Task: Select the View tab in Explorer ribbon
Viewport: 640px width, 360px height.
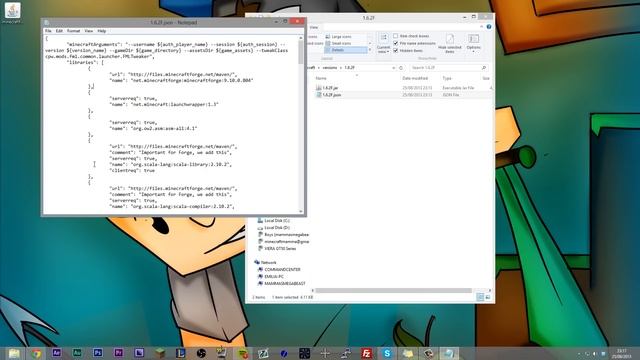Action: (314, 27)
